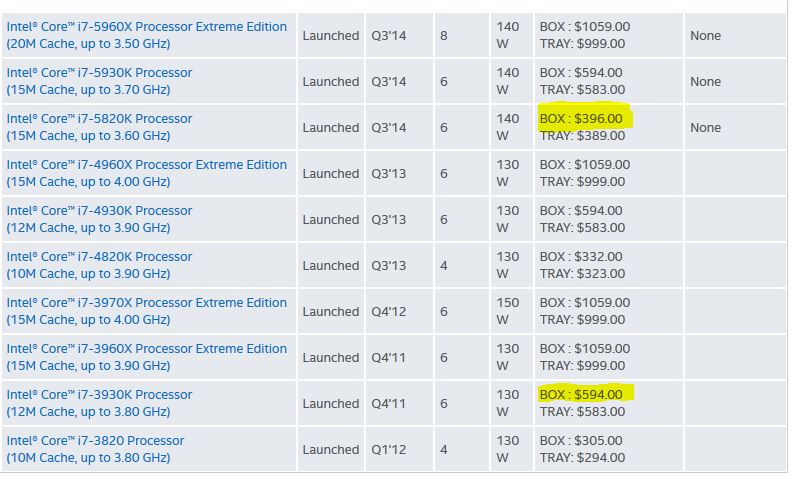
Task: Click the TRAY: $294.00 price text
Action: 582,458
